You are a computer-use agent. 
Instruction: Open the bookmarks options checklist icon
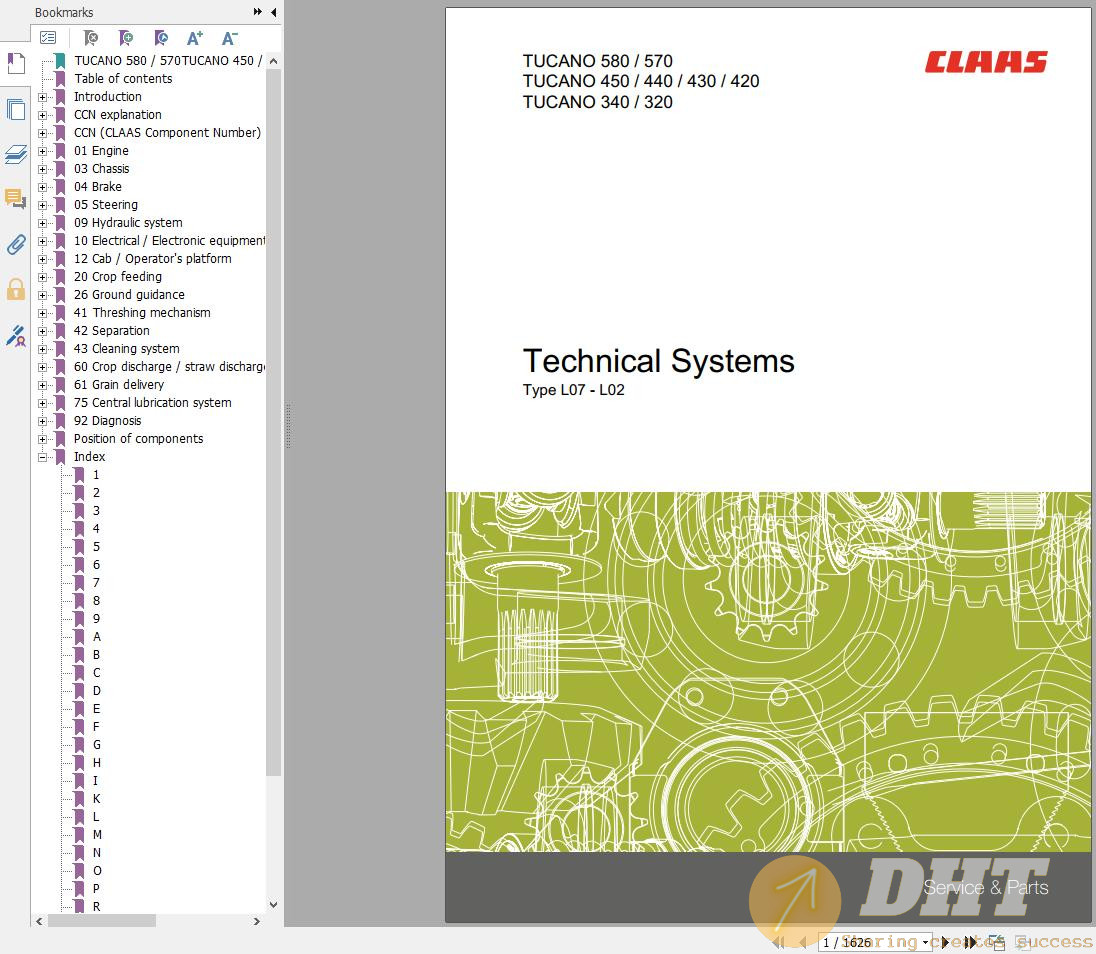(48, 38)
